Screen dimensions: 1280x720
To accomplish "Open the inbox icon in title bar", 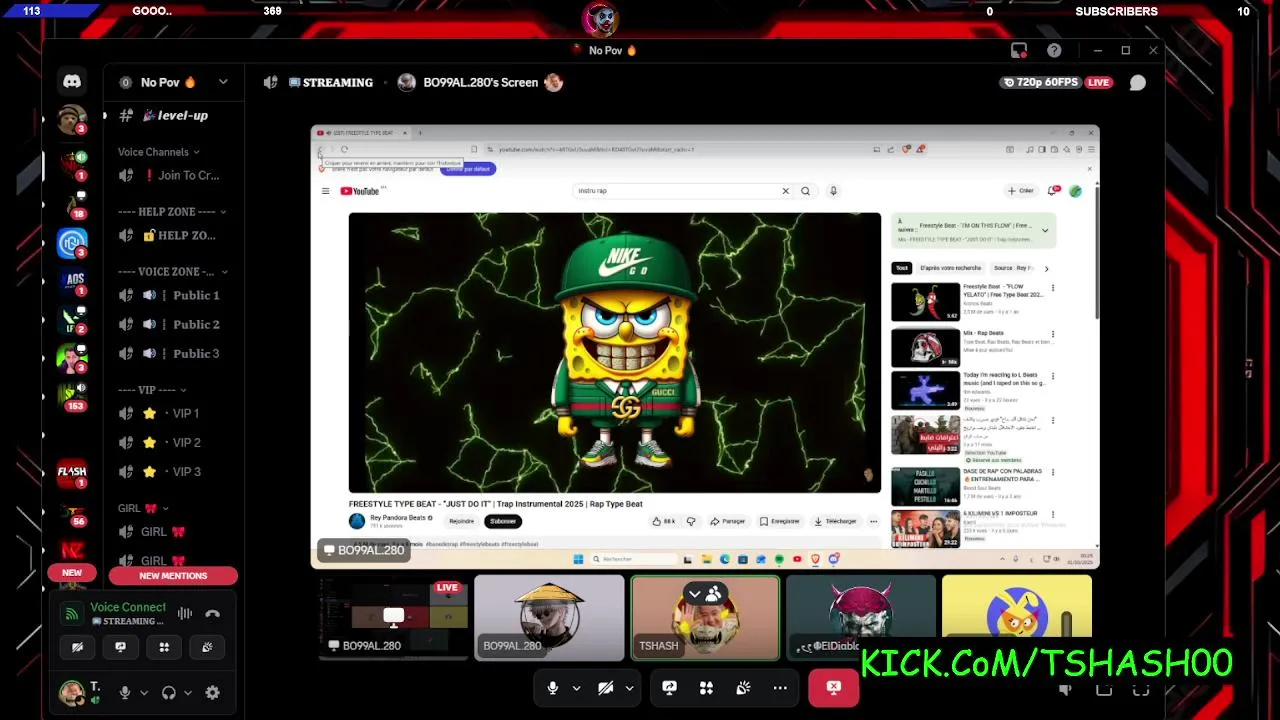I will click(1019, 50).
